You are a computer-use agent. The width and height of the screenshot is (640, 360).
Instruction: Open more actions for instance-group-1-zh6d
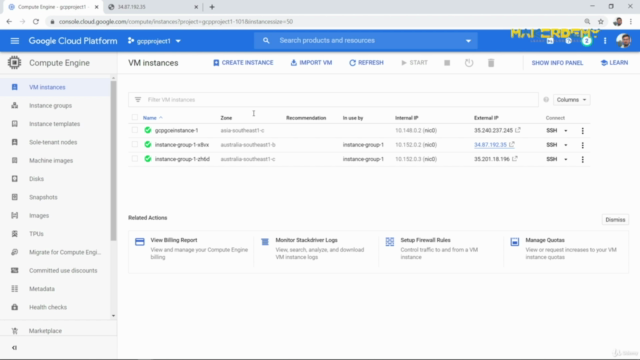(x=582, y=159)
